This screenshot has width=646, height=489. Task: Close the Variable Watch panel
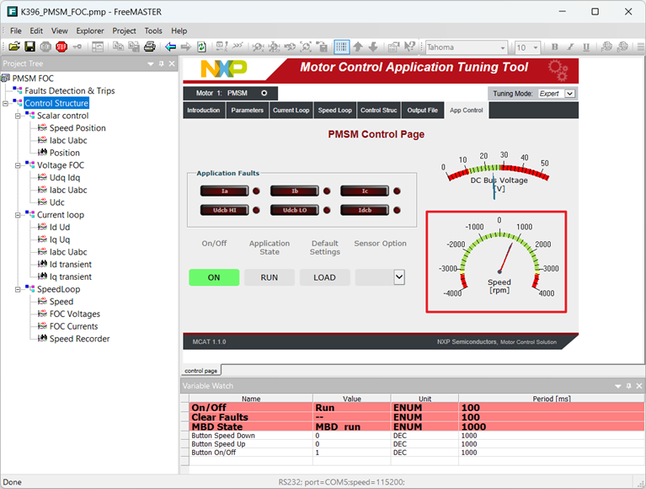point(639,386)
